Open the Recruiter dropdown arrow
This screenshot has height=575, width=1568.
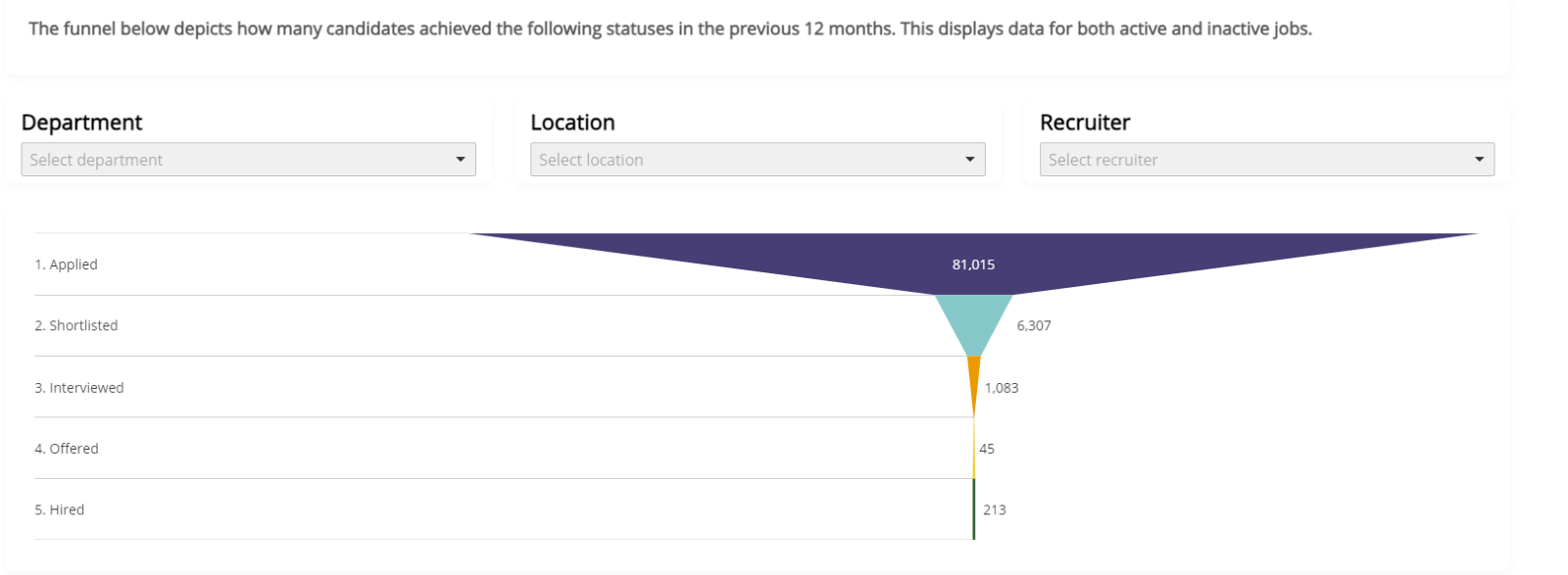pos(1480,160)
